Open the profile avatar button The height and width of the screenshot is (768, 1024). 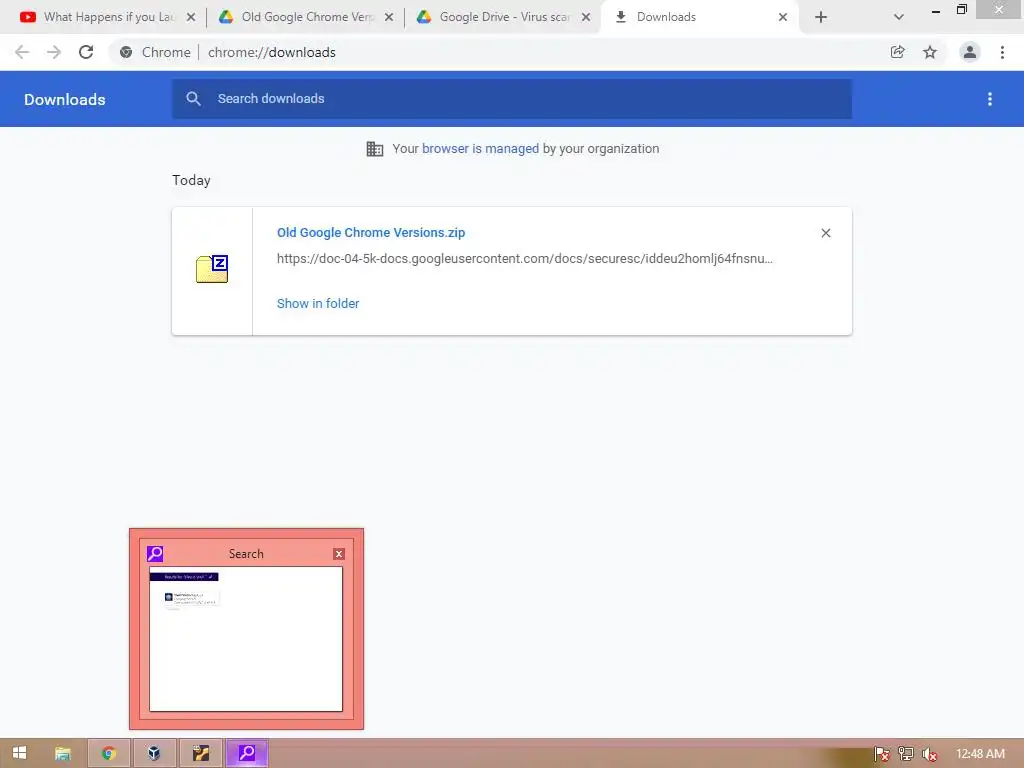(x=970, y=52)
